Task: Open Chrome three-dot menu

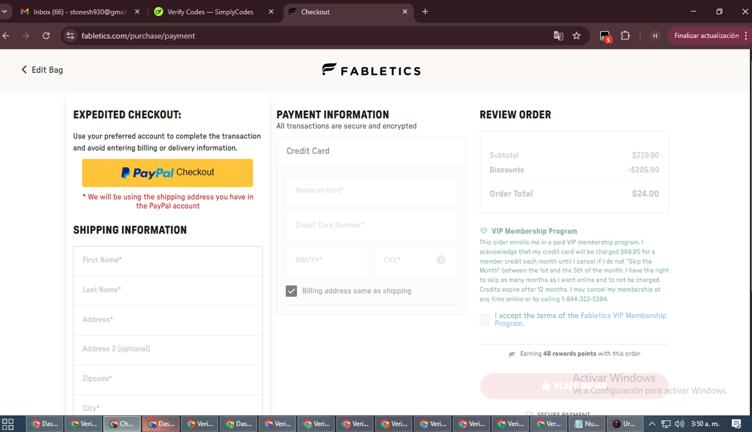Action: 746,36
